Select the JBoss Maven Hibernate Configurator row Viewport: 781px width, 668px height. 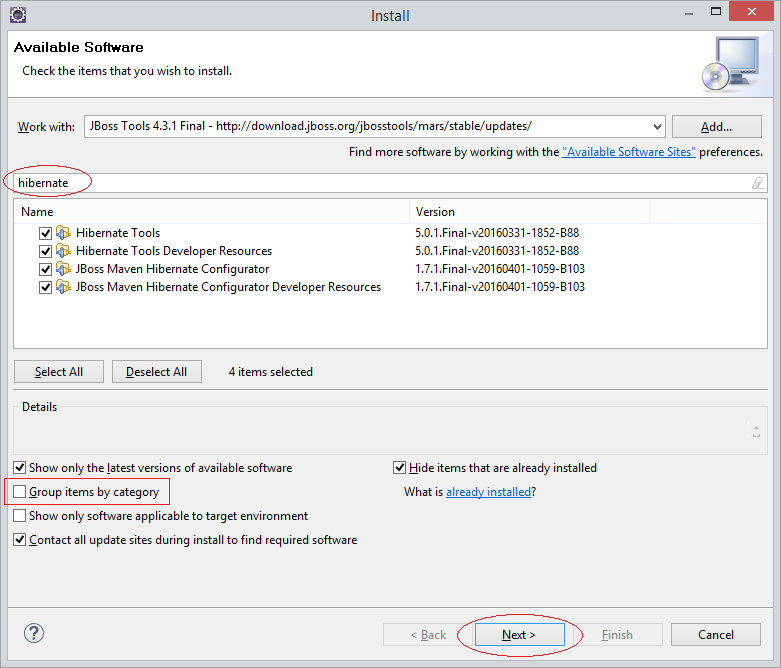(x=172, y=269)
